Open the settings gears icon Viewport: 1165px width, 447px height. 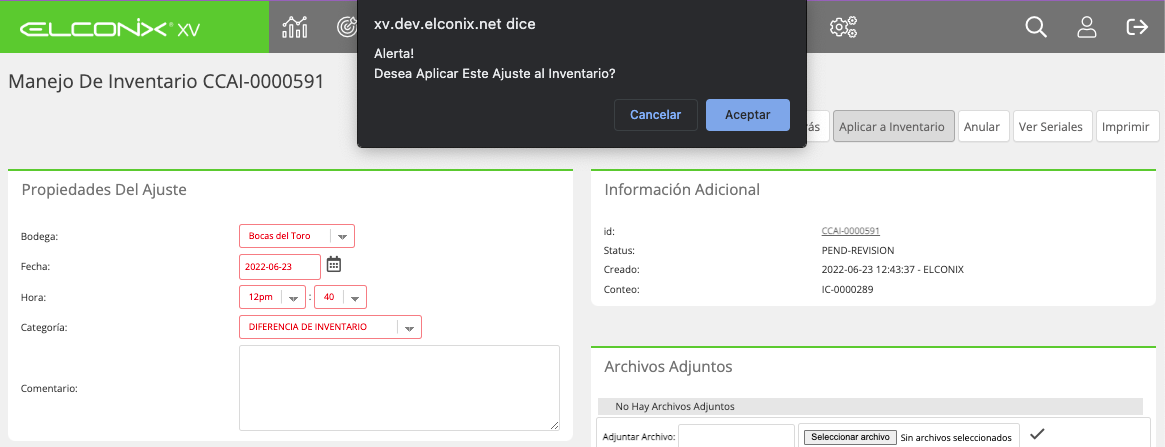click(843, 27)
